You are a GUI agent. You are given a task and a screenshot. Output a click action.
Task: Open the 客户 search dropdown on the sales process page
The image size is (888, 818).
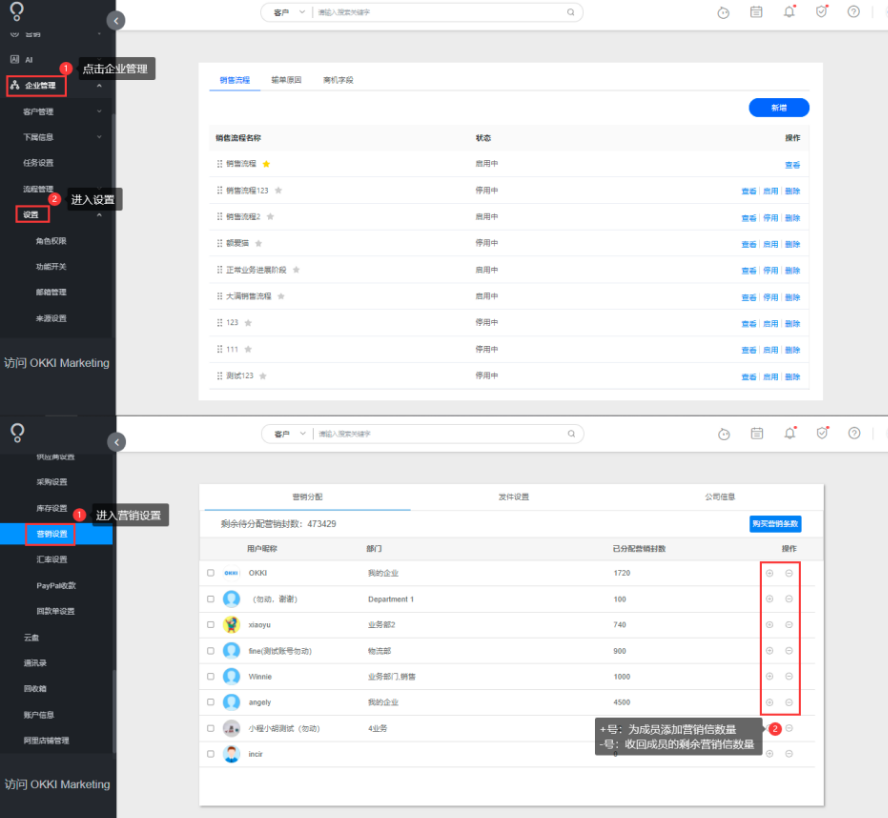click(x=289, y=12)
